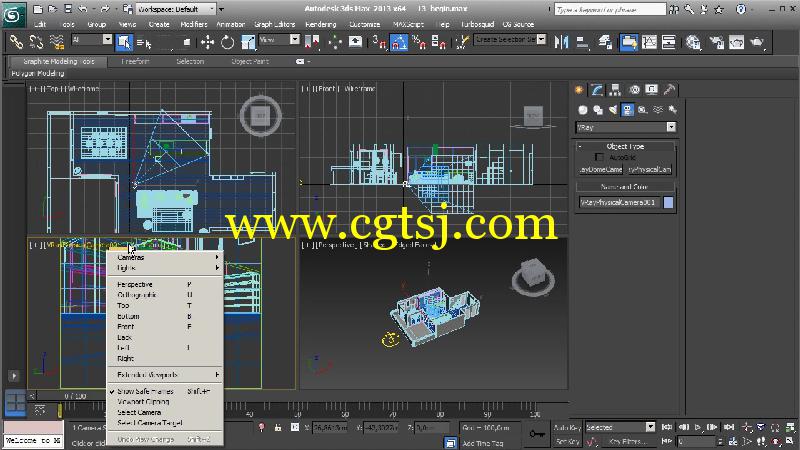
Task: Click the Align tool icon
Action: 582,42
